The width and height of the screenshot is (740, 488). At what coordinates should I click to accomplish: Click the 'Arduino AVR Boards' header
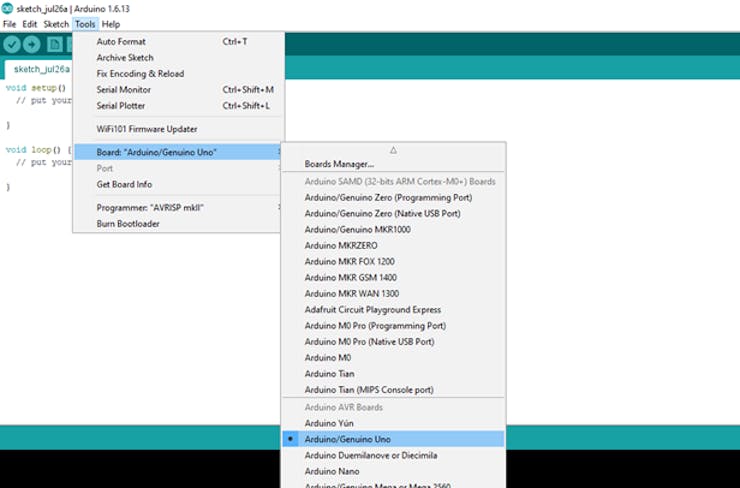click(344, 407)
